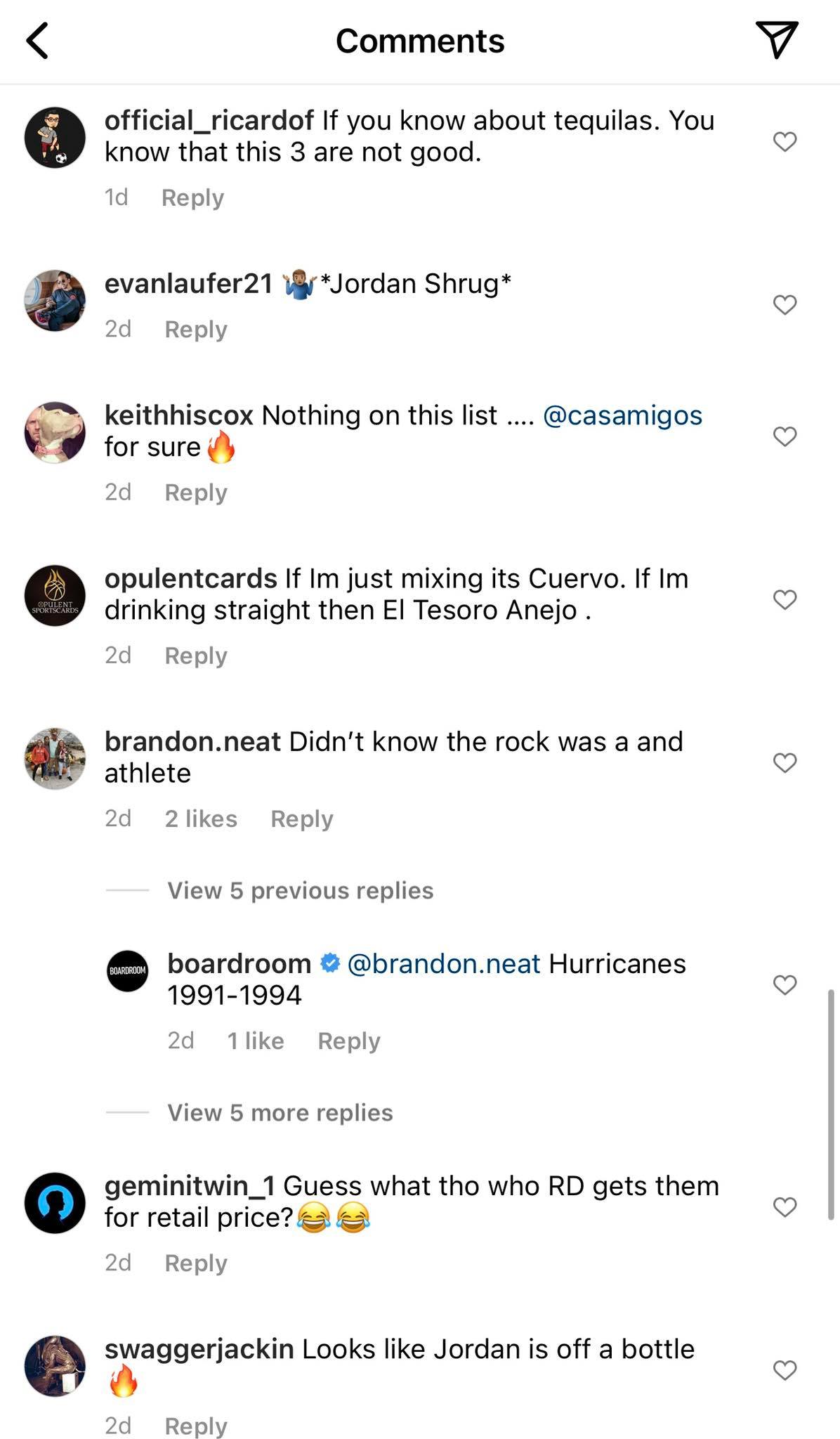
Task: Like official_ricardof's tequila comment
Action: click(785, 141)
